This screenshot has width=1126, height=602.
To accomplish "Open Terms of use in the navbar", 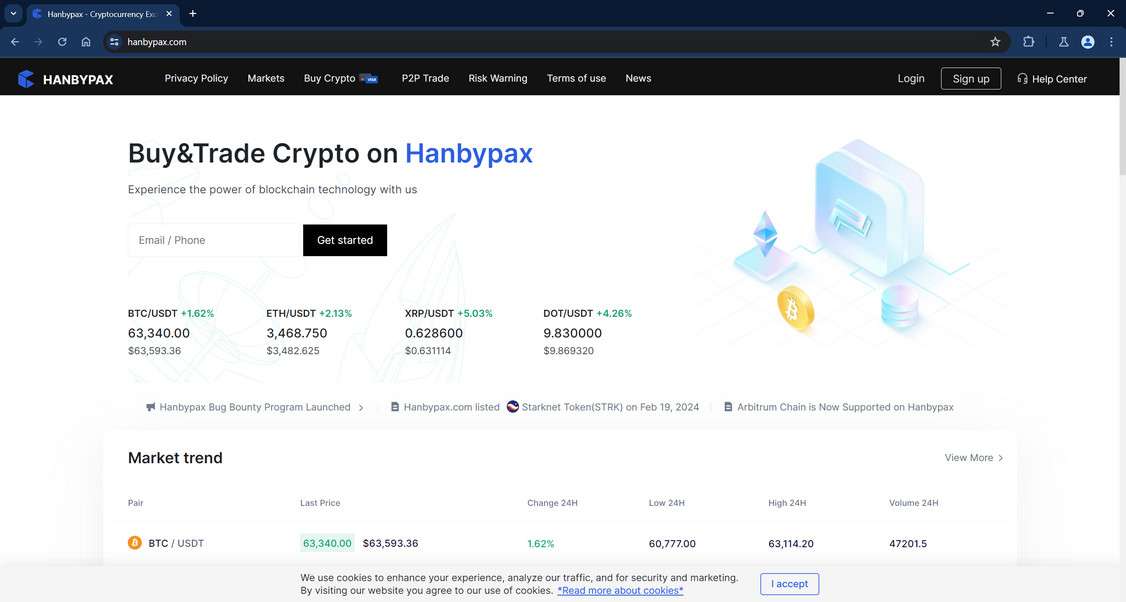I will coord(576,78).
